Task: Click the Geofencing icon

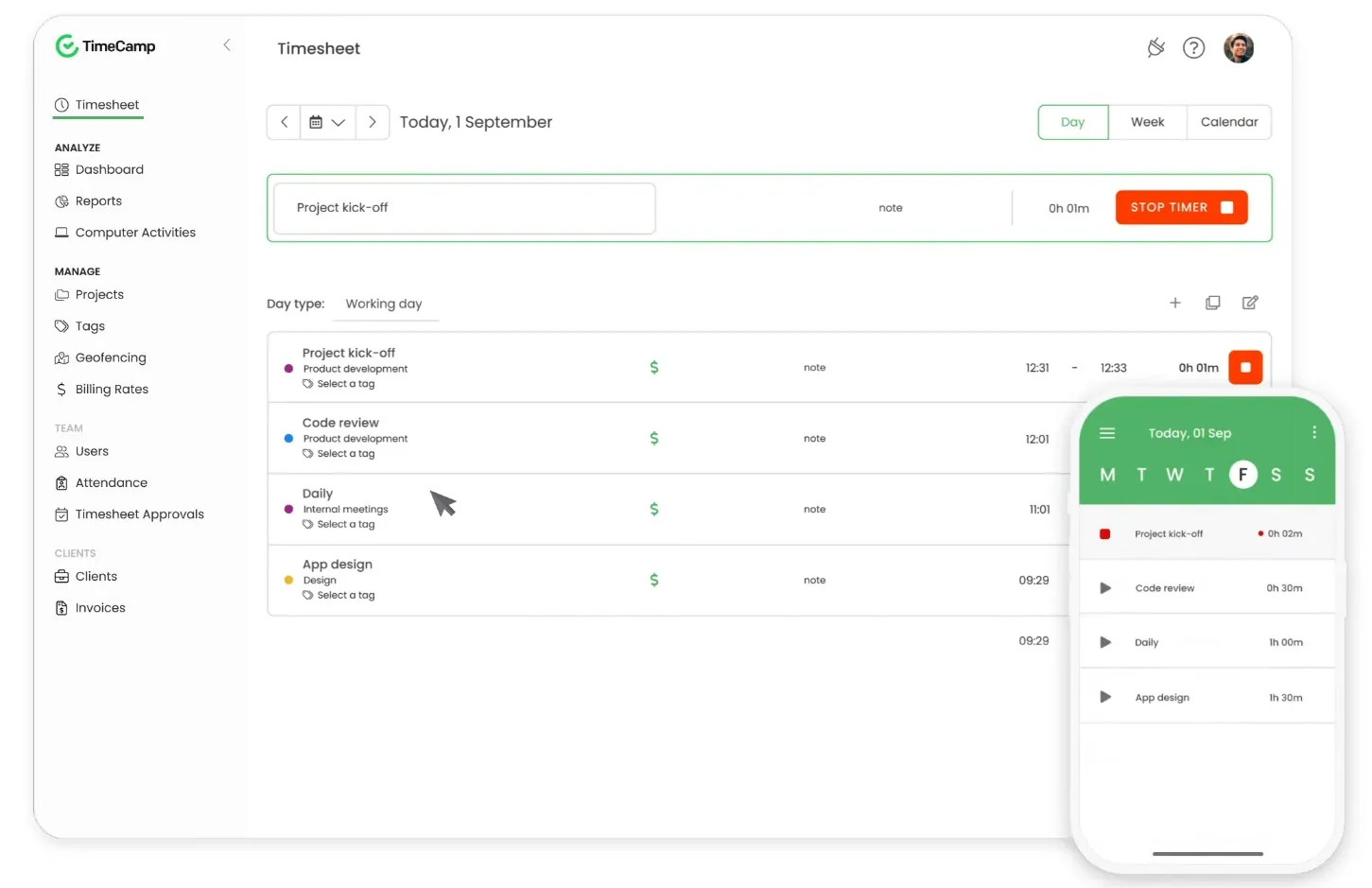Action: pyautogui.click(x=61, y=357)
